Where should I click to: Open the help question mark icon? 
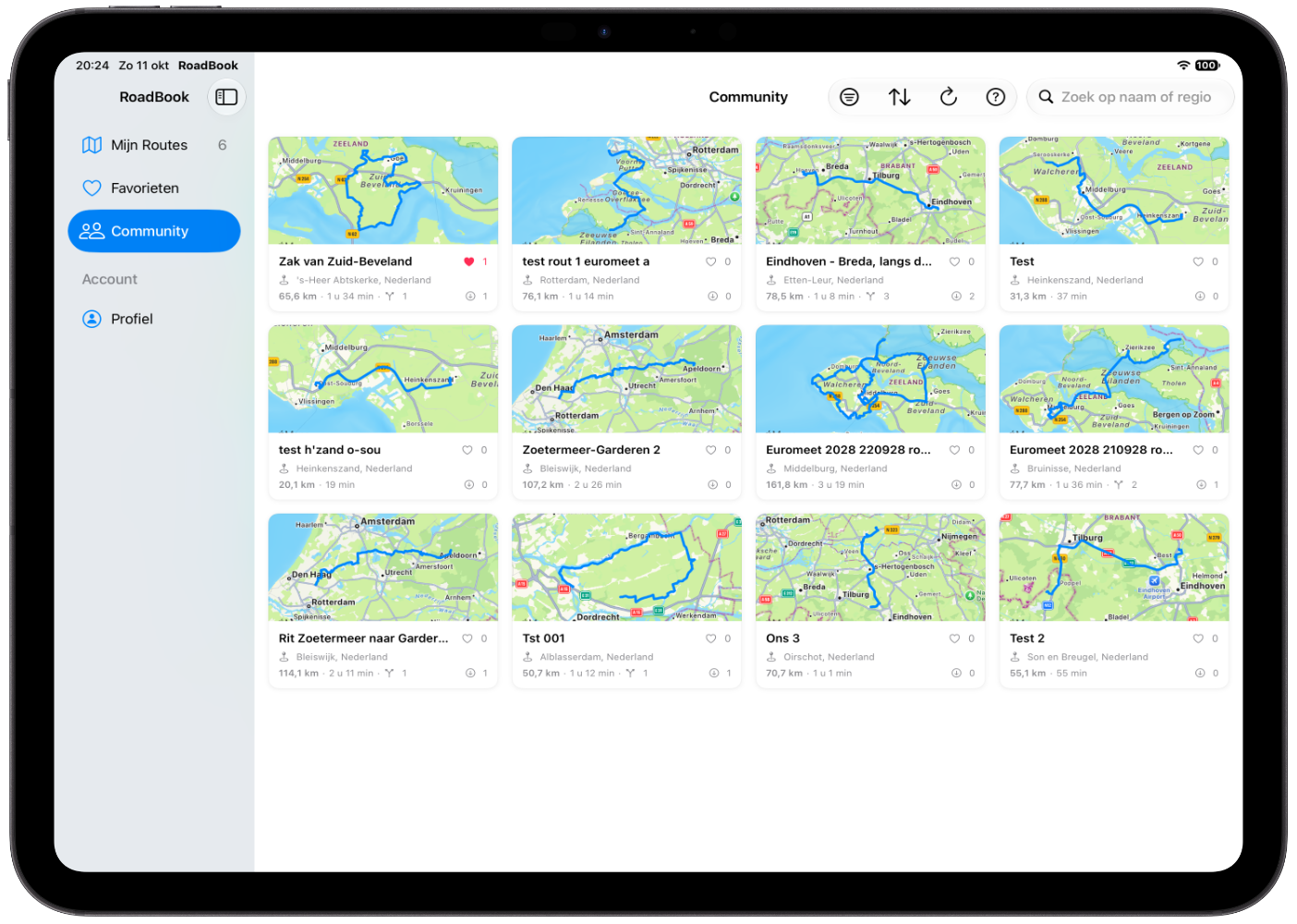point(995,97)
